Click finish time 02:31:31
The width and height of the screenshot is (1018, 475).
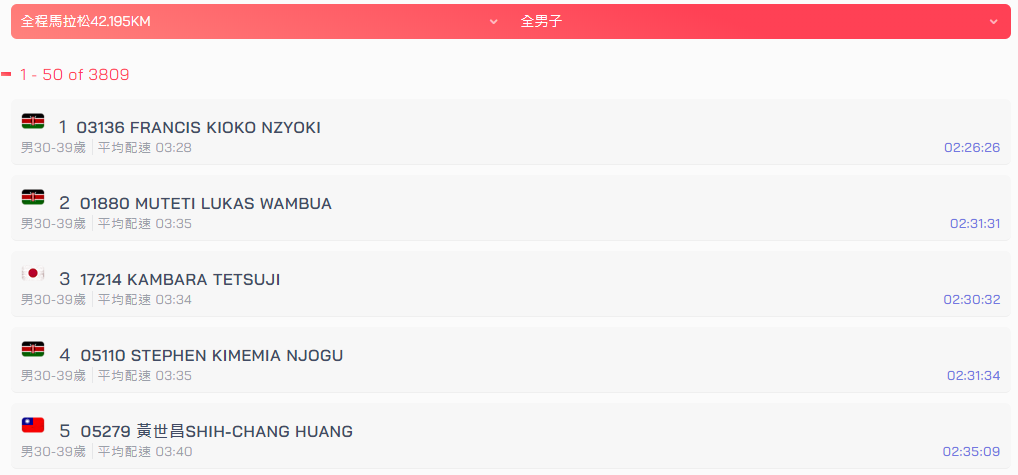tap(975, 224)
